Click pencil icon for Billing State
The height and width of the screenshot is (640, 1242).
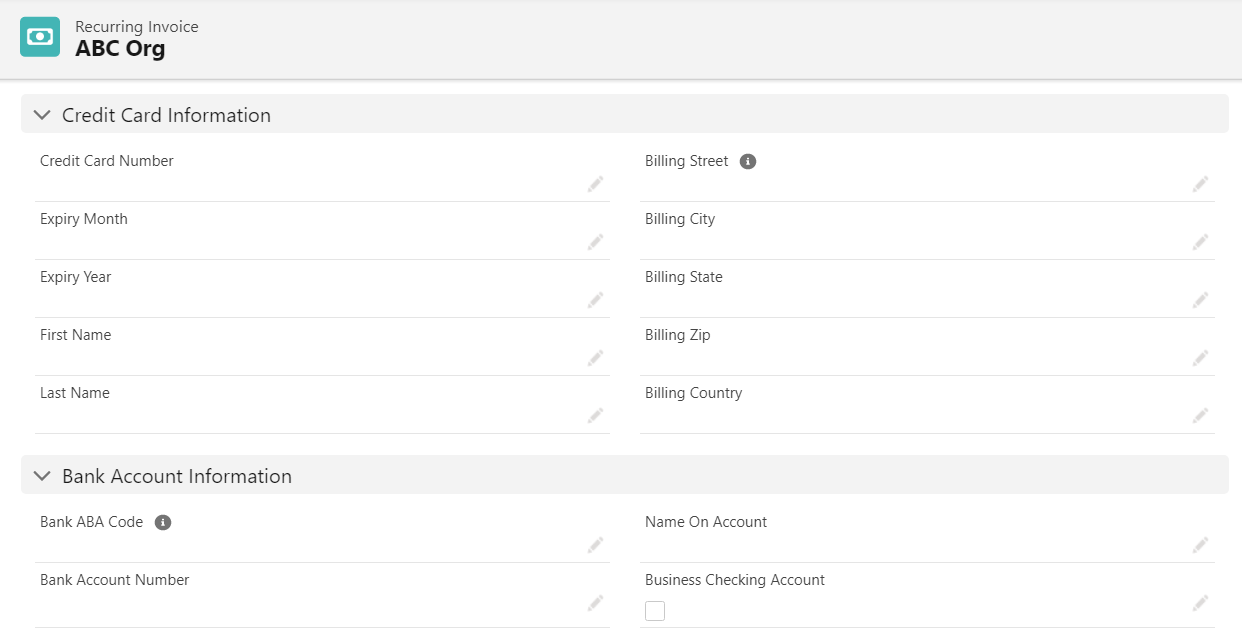[1200, 300]
